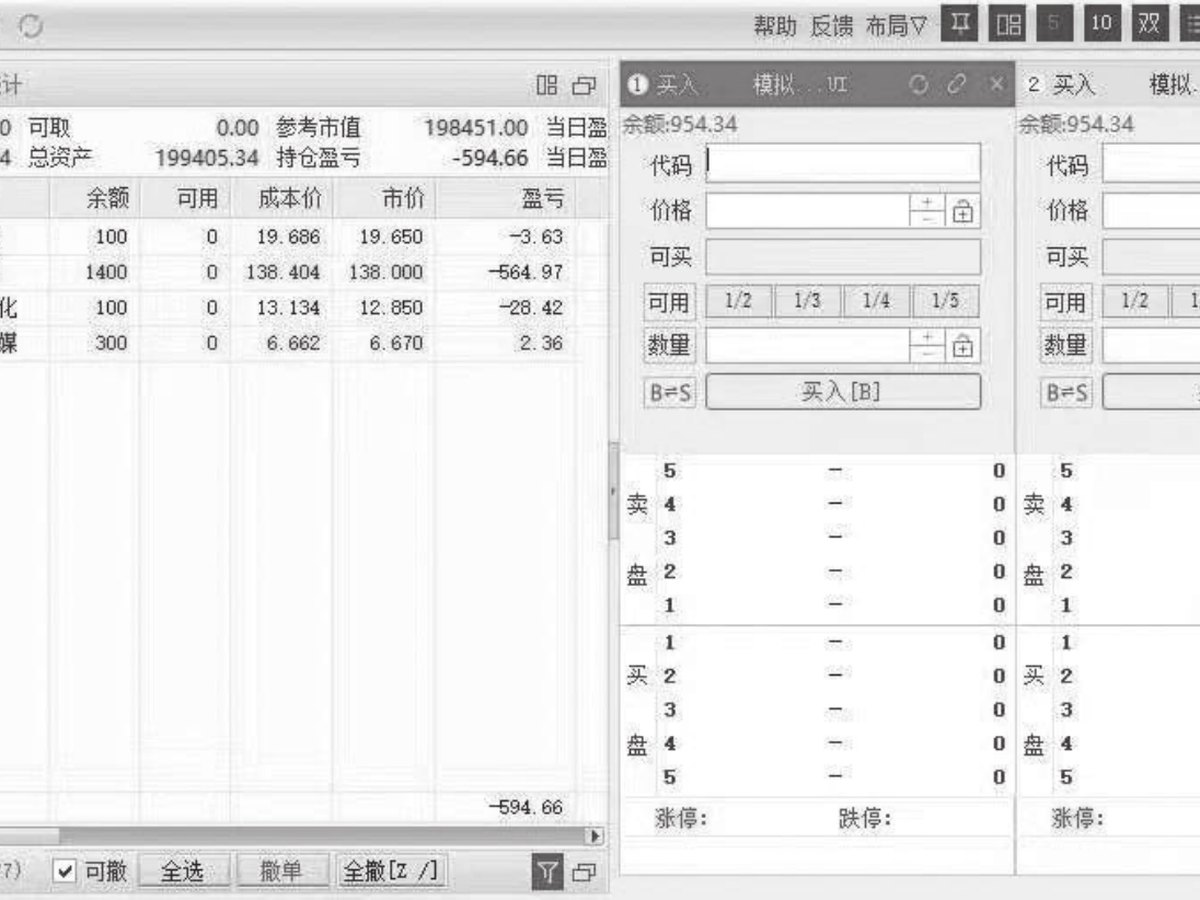This screenshot has height=900, width=1200.
Task: Click the reload icon at top left
Action: tap(30, 27)
